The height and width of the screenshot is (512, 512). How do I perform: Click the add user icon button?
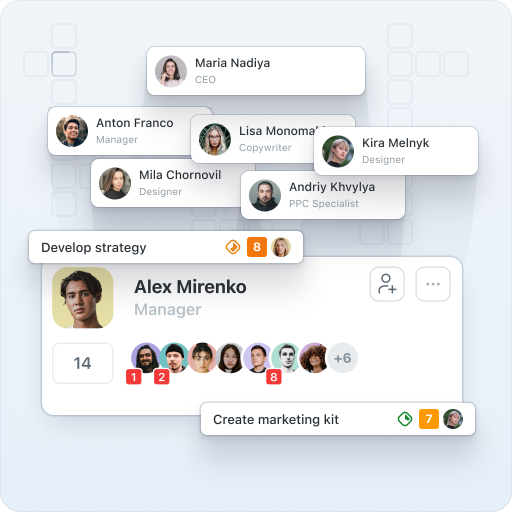[387, 284]
